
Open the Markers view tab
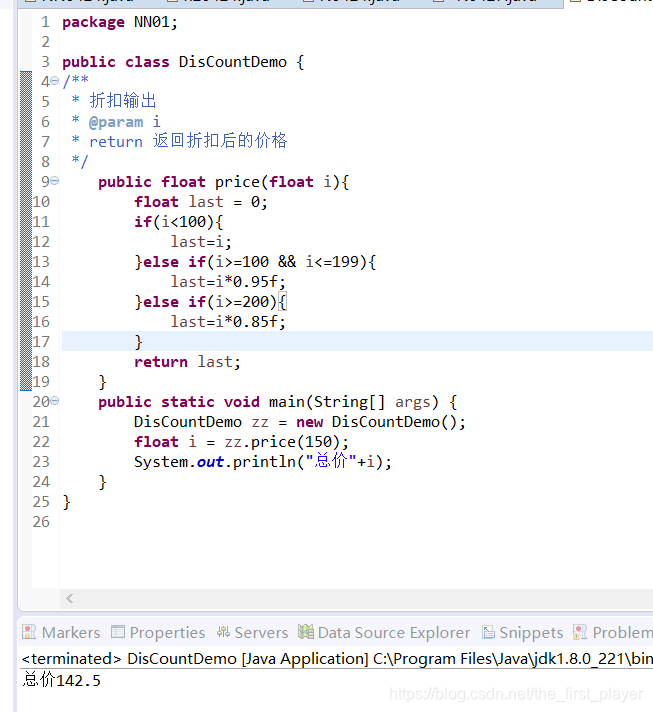tap(61, 632)
